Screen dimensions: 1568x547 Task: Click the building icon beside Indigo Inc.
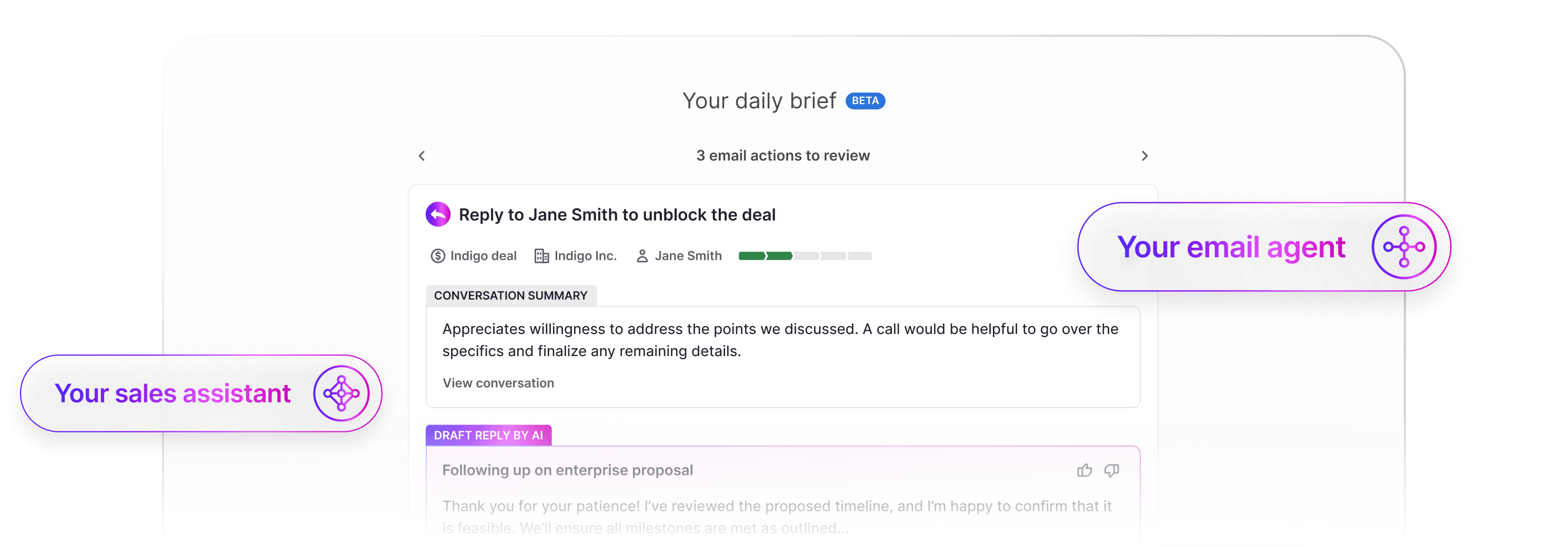pyautogui.click(x=541, y=256)
